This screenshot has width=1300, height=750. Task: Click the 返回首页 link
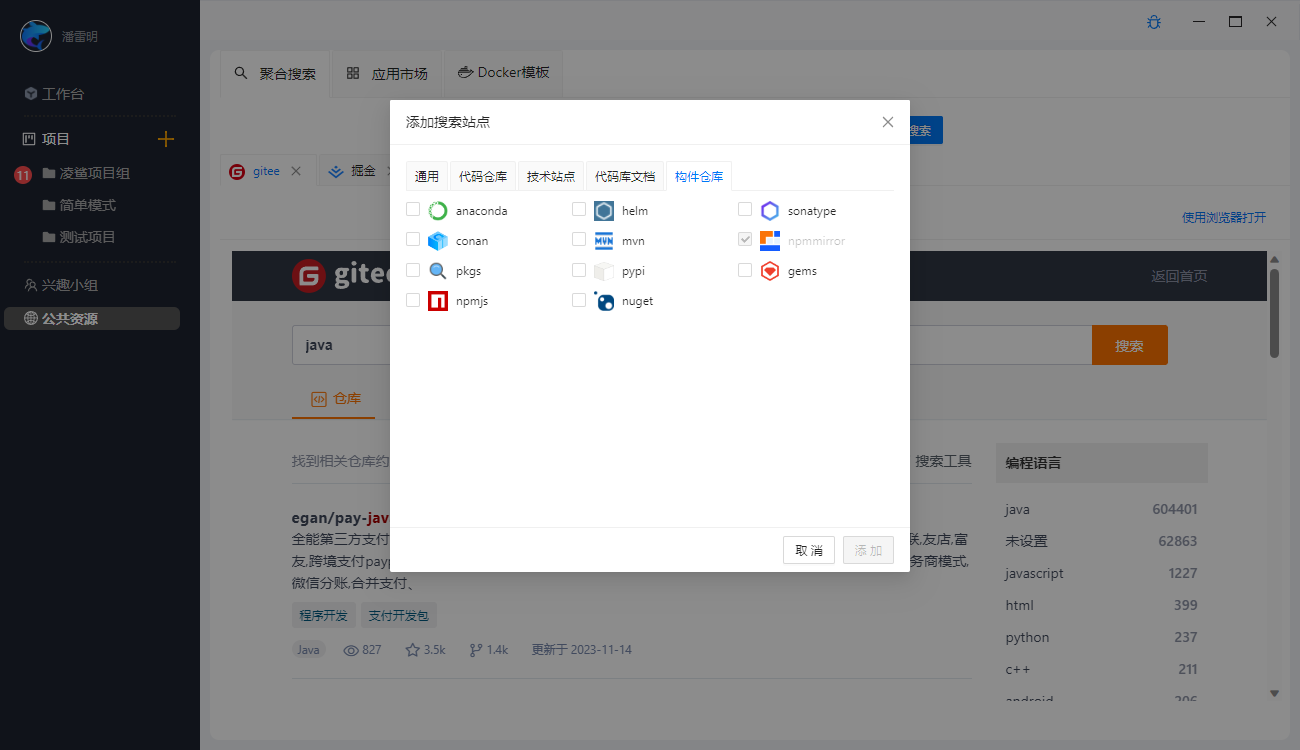click(x=1179, y=276)
